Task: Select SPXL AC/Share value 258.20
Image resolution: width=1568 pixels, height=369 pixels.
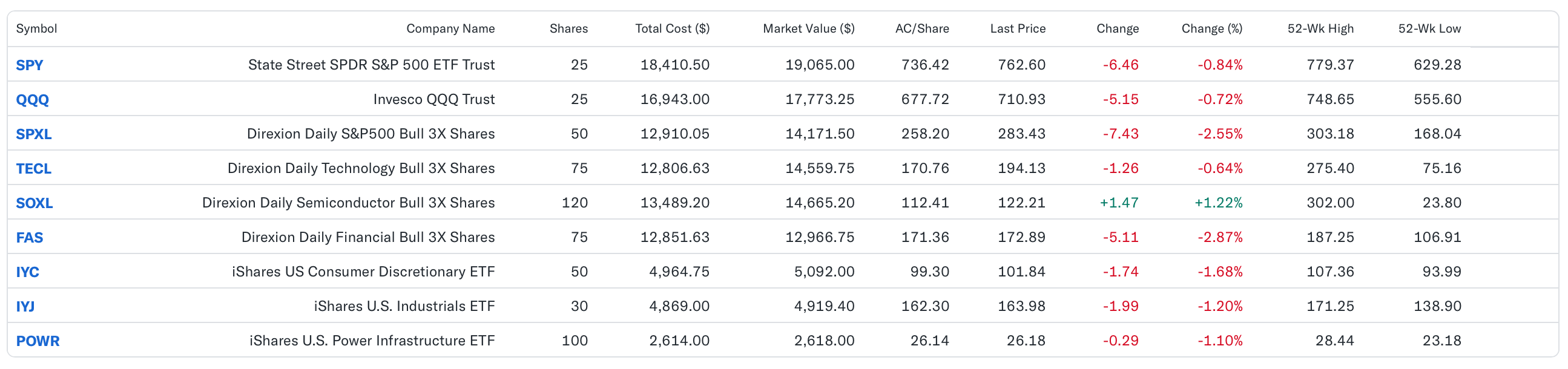Action: click(x=924, y=134)
